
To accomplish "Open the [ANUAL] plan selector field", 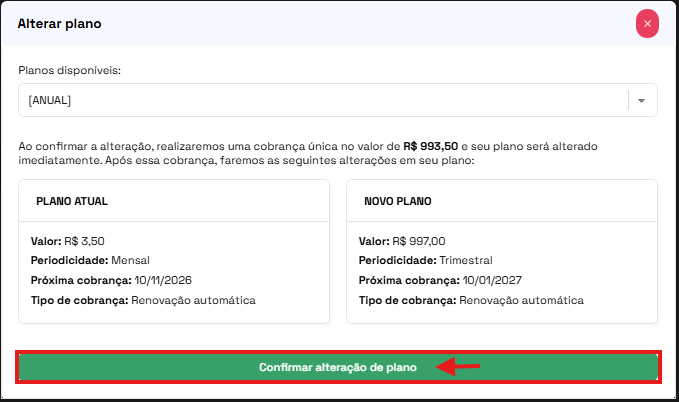I will (320, 100).
